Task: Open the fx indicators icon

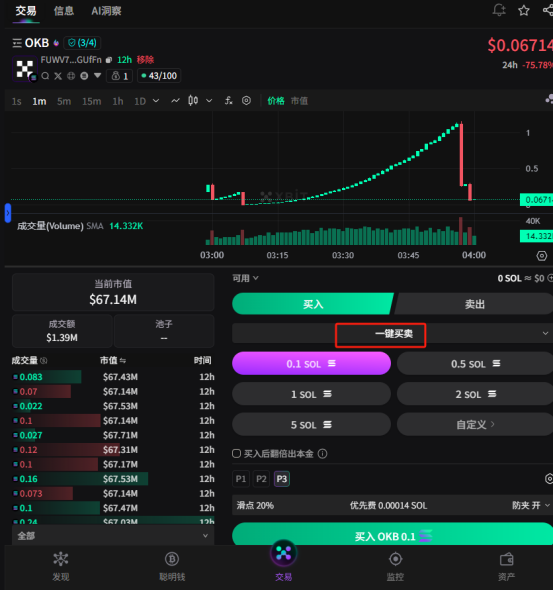Action: click(x=228, y=100)
